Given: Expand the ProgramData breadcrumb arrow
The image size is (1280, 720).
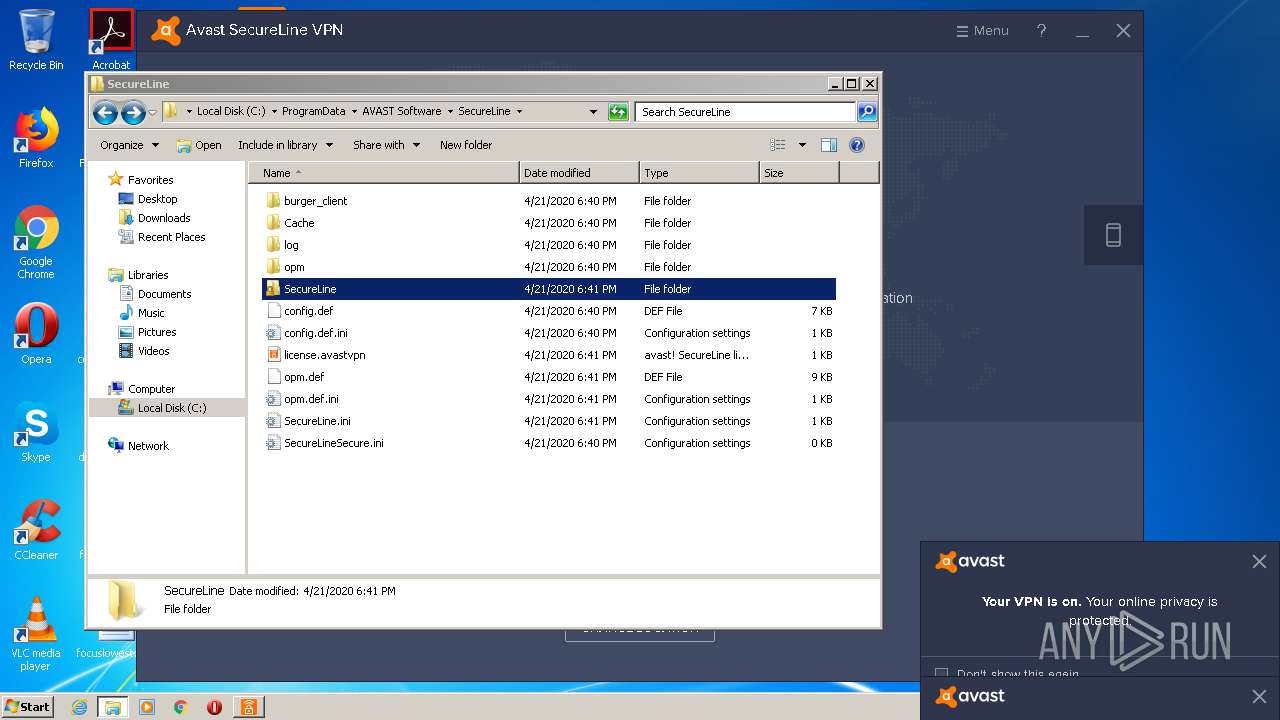Looking at the screenshot, I should pyautogui.click(x=353, y=111).
